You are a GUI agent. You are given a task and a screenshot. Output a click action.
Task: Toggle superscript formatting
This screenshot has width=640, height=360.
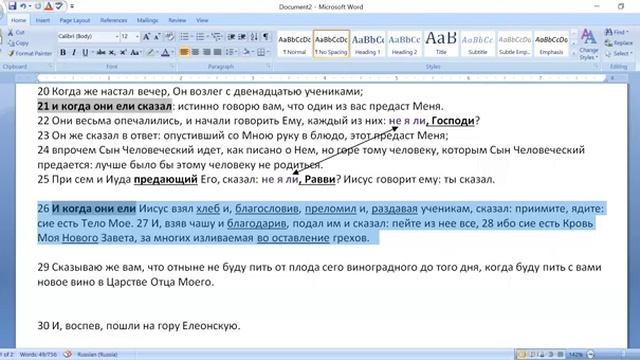pos(123,52)
